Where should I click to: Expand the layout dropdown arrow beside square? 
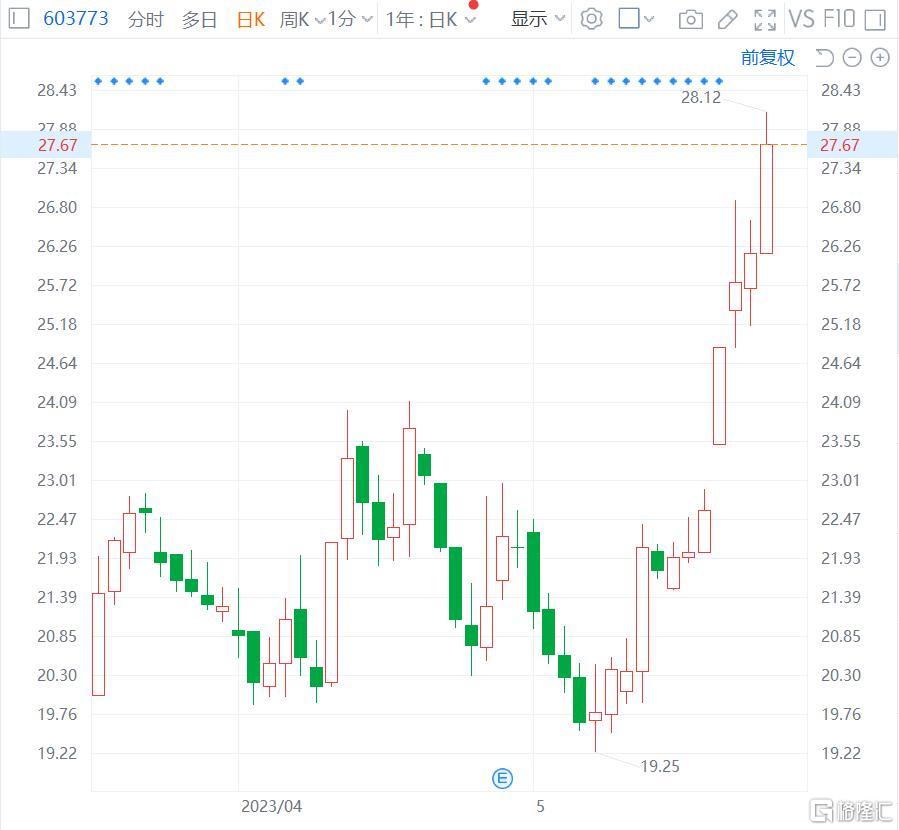click(x=648, y=19)
